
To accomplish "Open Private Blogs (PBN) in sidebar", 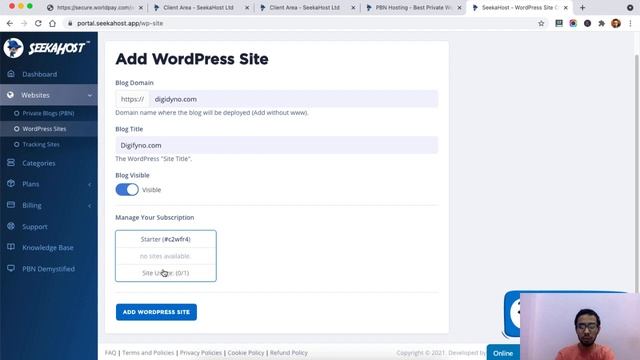I will click(48, 113).
